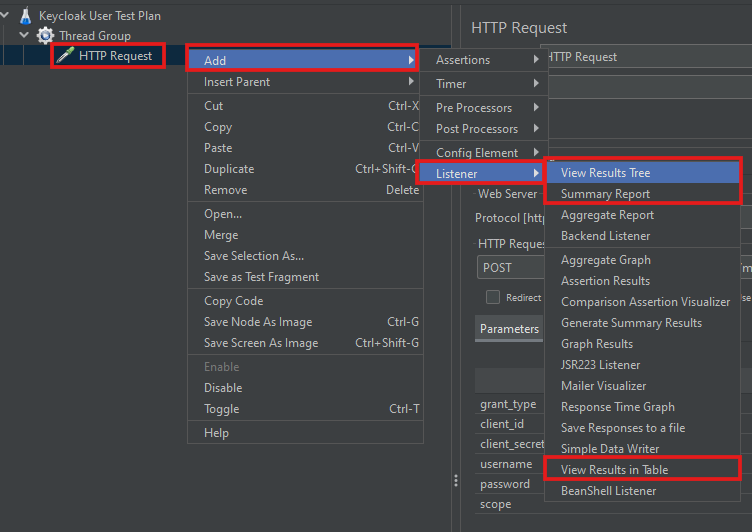
Task: Collapse the Keycloak User Test Plan node
Action: pyautogui.click(x=5, y=15)
